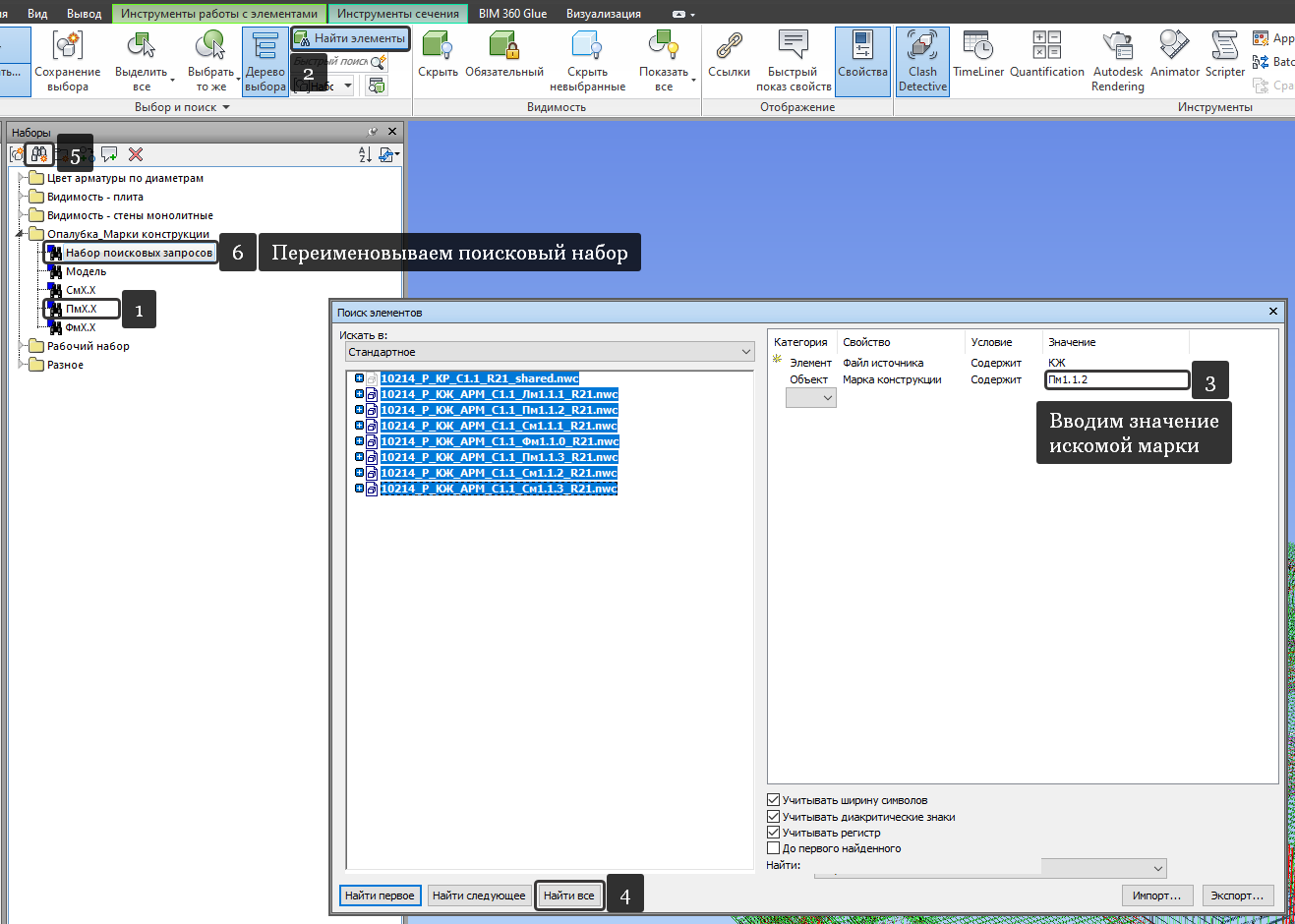Open Autodesk Rendering panel
The height and width of the screenshot is (924, 1295).
1117,61
